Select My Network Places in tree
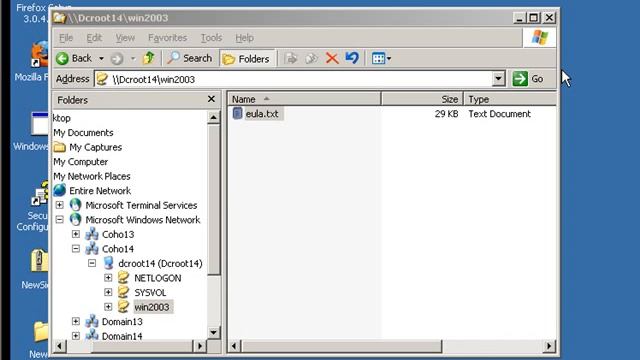The height and width of the screenshot is (360, 640). click(92, 176)
